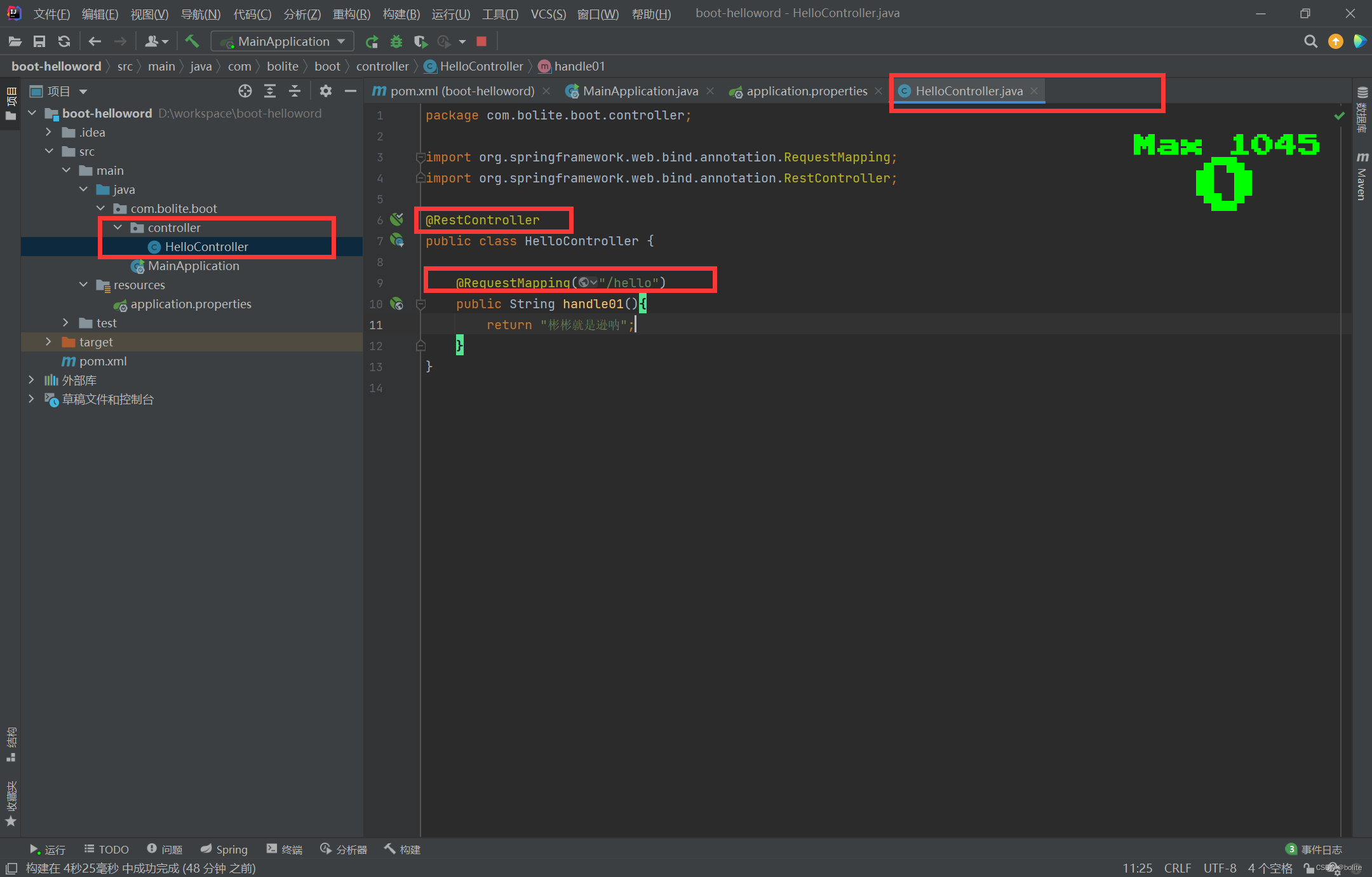This screenshot has height=877, width=1372.
Task: Navigate back with the left arrow icon
Action: click(95, 42)
